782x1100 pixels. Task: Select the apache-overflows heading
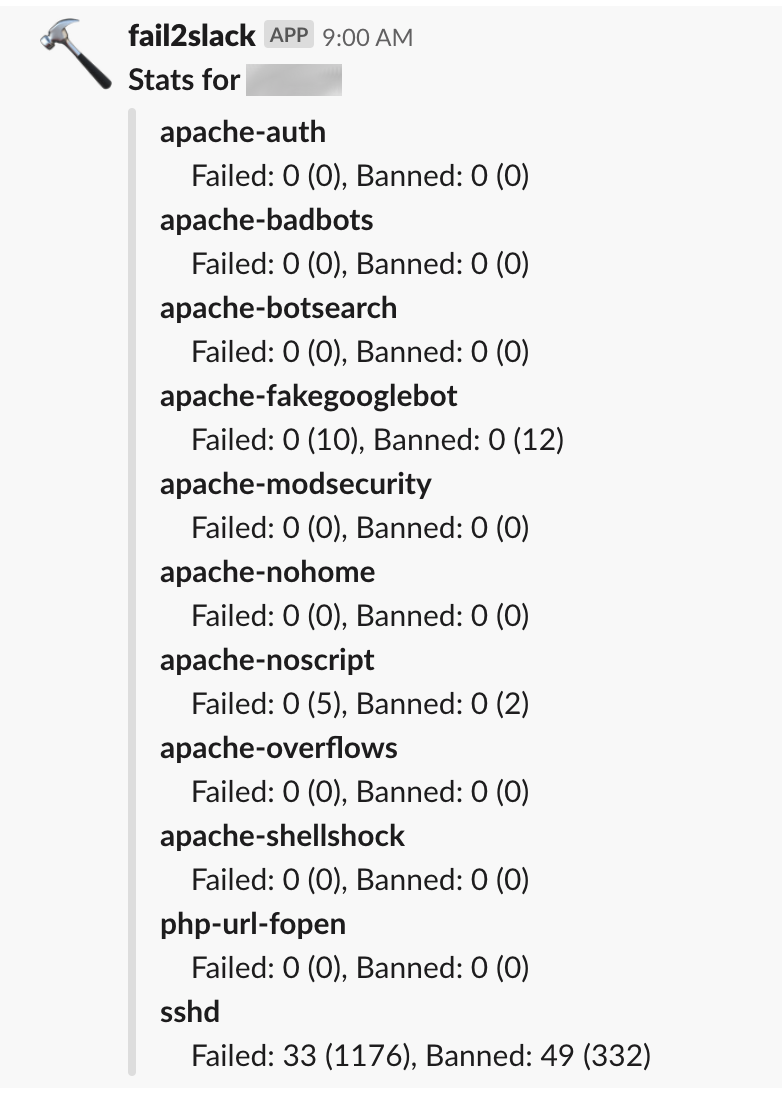[278, 748]
